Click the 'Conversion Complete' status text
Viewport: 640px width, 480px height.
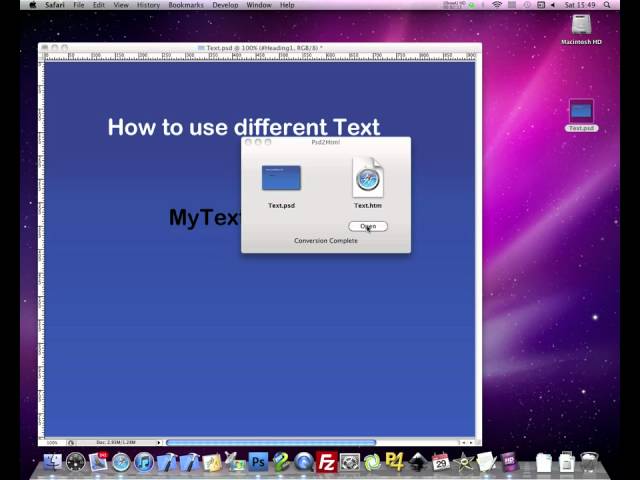pos(326,241)
